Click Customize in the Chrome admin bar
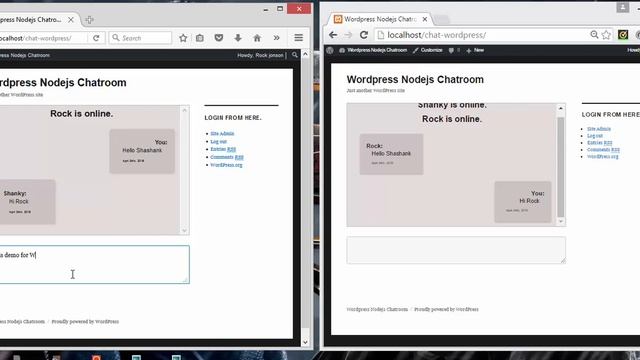Viewport: 640px width, 360px height. coord(427,50)
